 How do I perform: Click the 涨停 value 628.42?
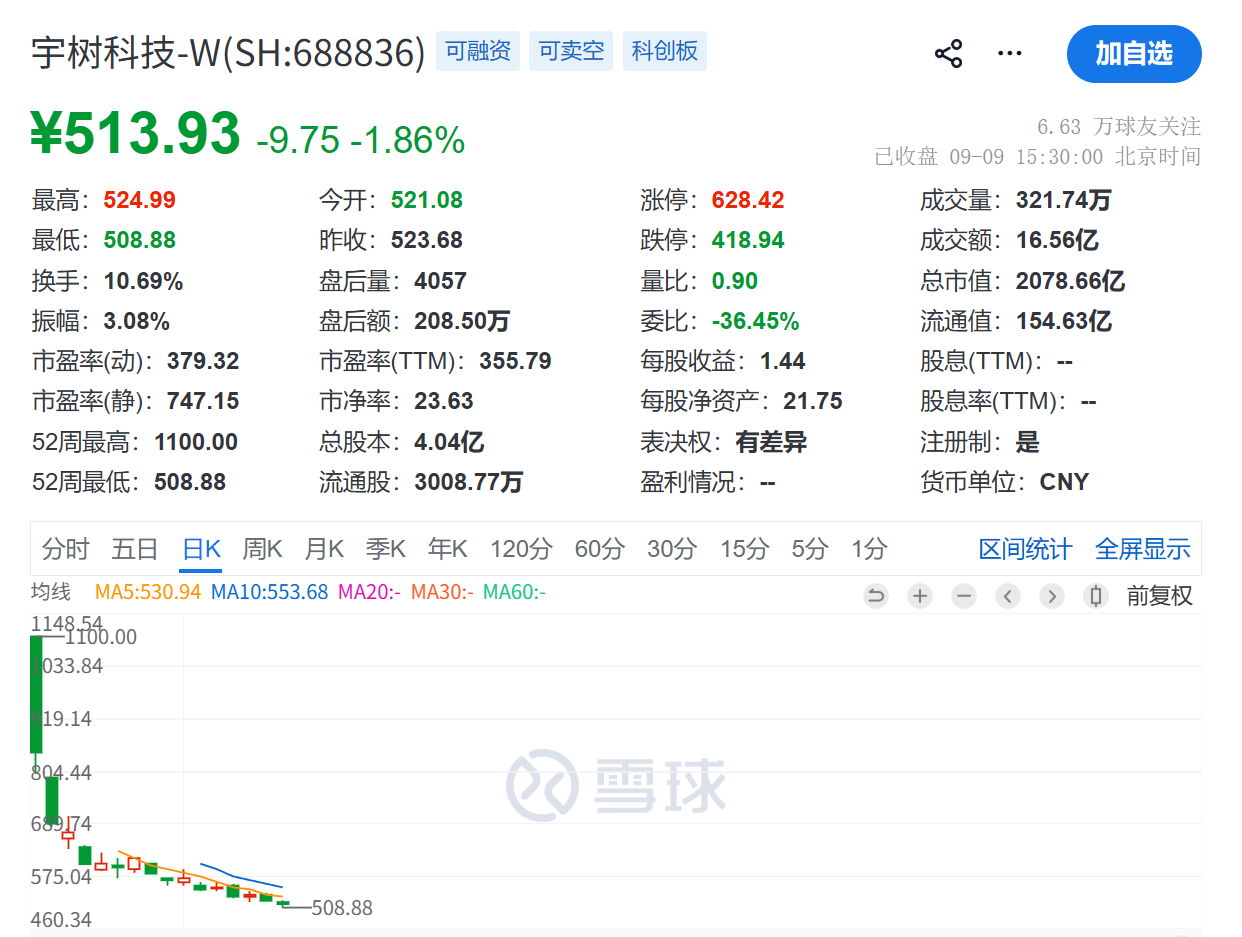click(x=748, y=200)
